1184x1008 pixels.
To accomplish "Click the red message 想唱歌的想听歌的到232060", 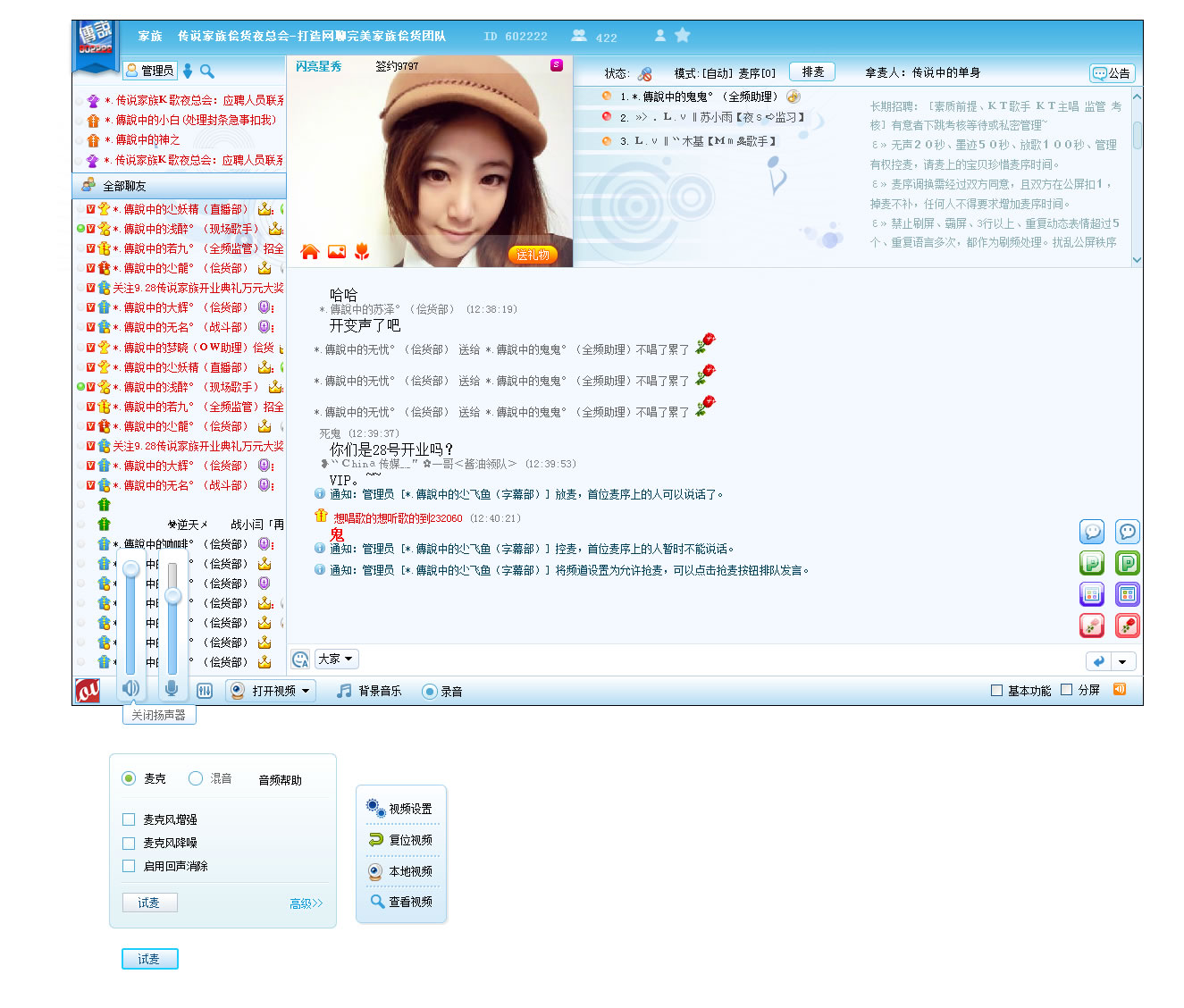I will [398, 518].
